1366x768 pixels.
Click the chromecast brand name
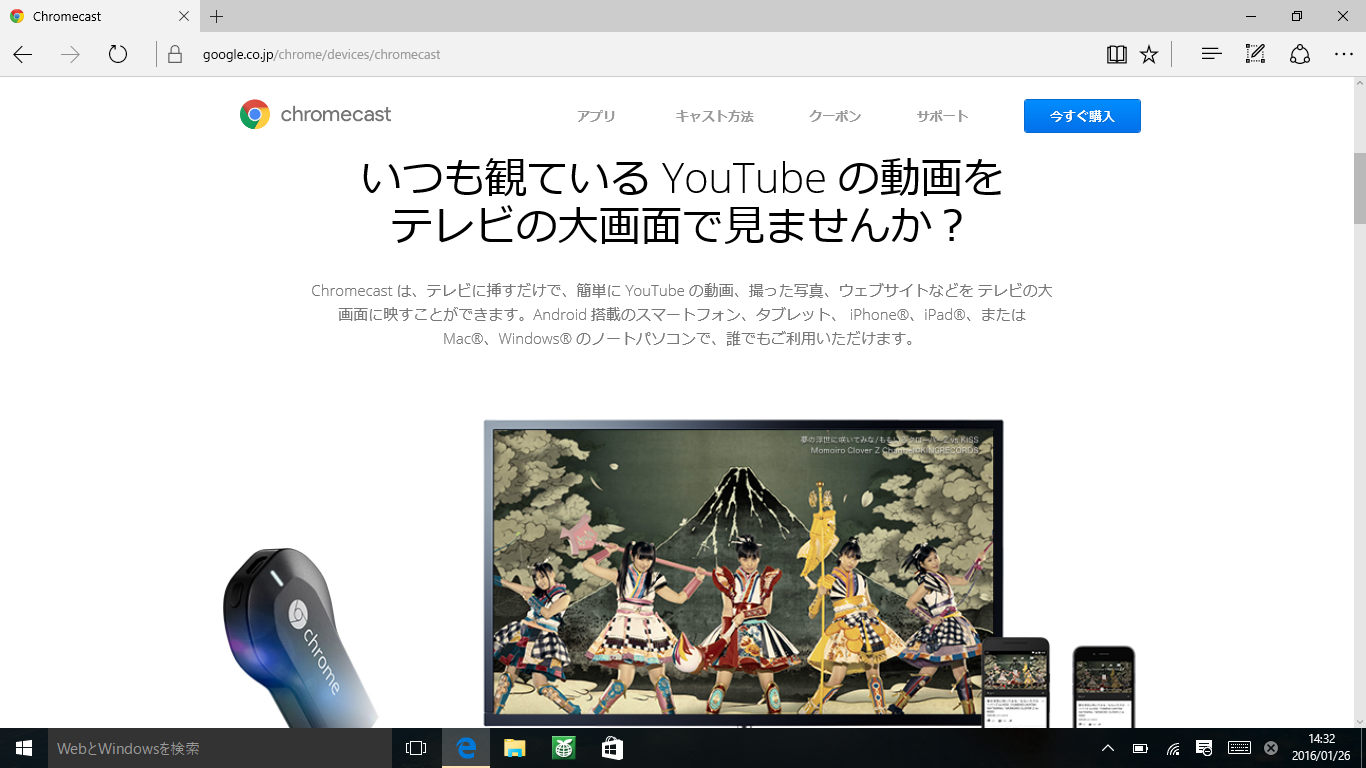point(336,114)
